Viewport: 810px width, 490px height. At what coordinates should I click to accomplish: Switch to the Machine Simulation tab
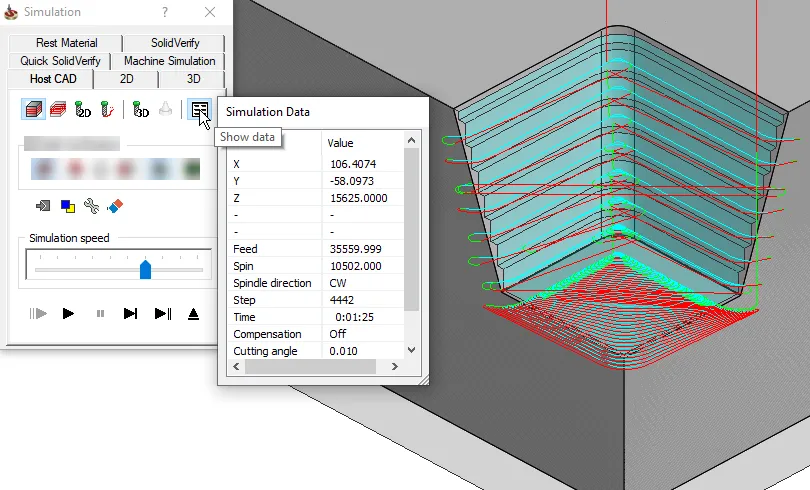pos(169,61)
